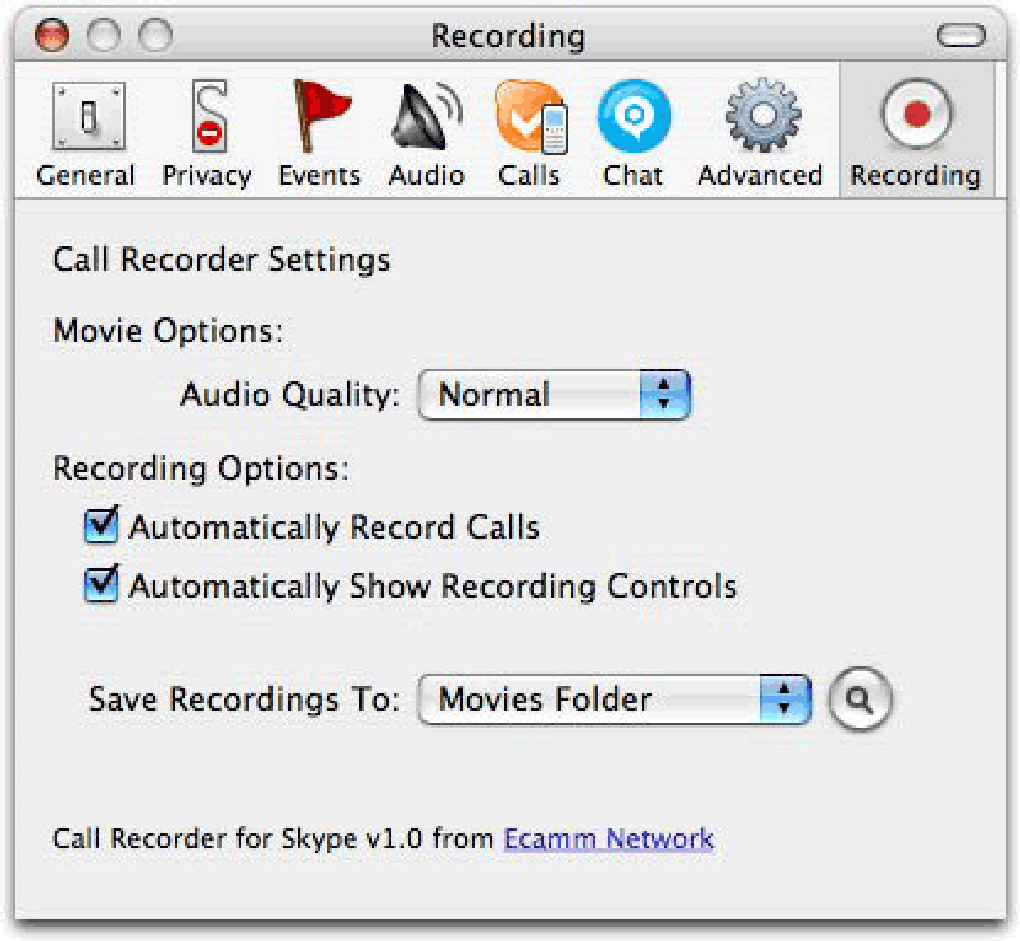
Task: Minimize the Recording window
Action: (104, 37)
